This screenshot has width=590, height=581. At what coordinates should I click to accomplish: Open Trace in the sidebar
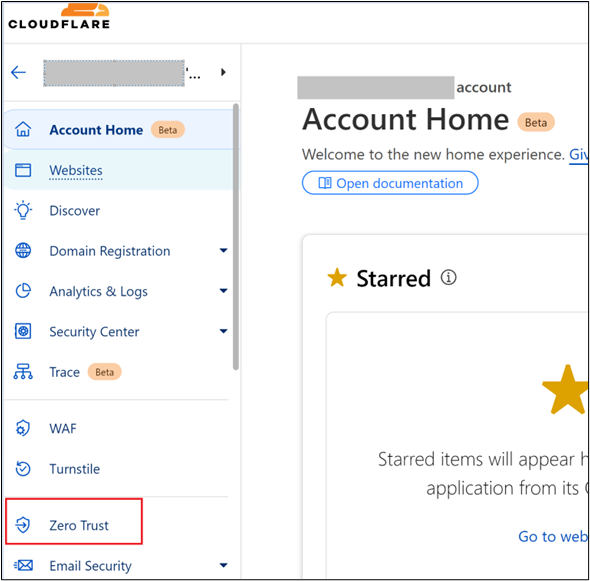pos(65,372)
